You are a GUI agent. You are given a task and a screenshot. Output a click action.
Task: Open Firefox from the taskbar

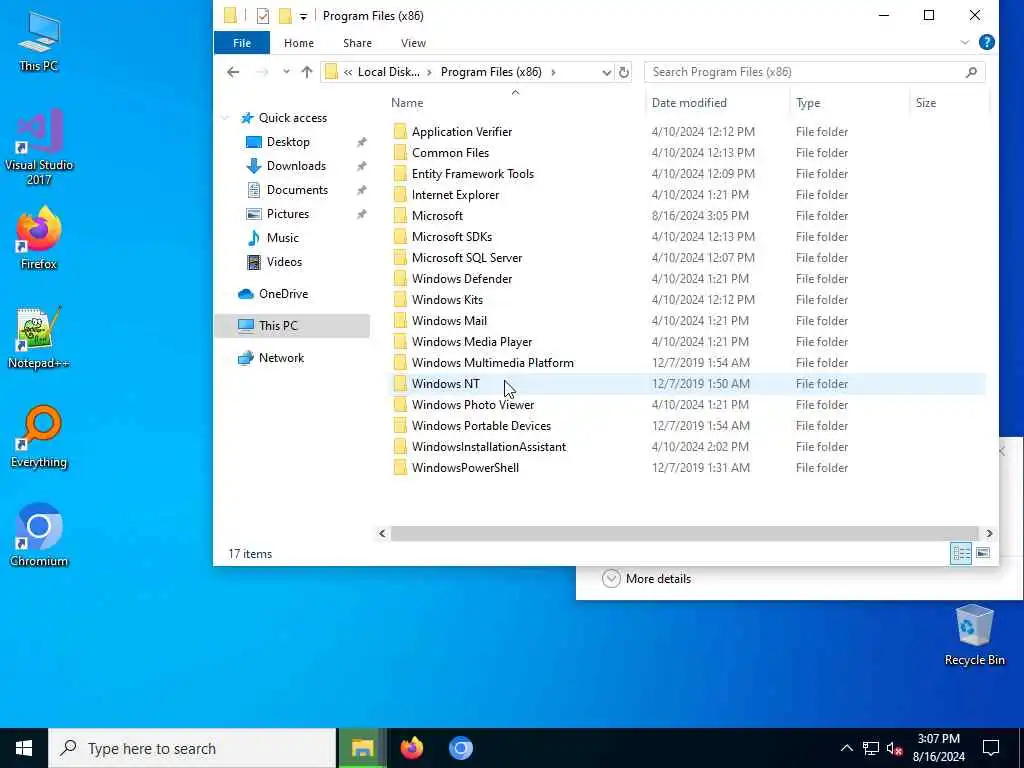tap(412, 748)
